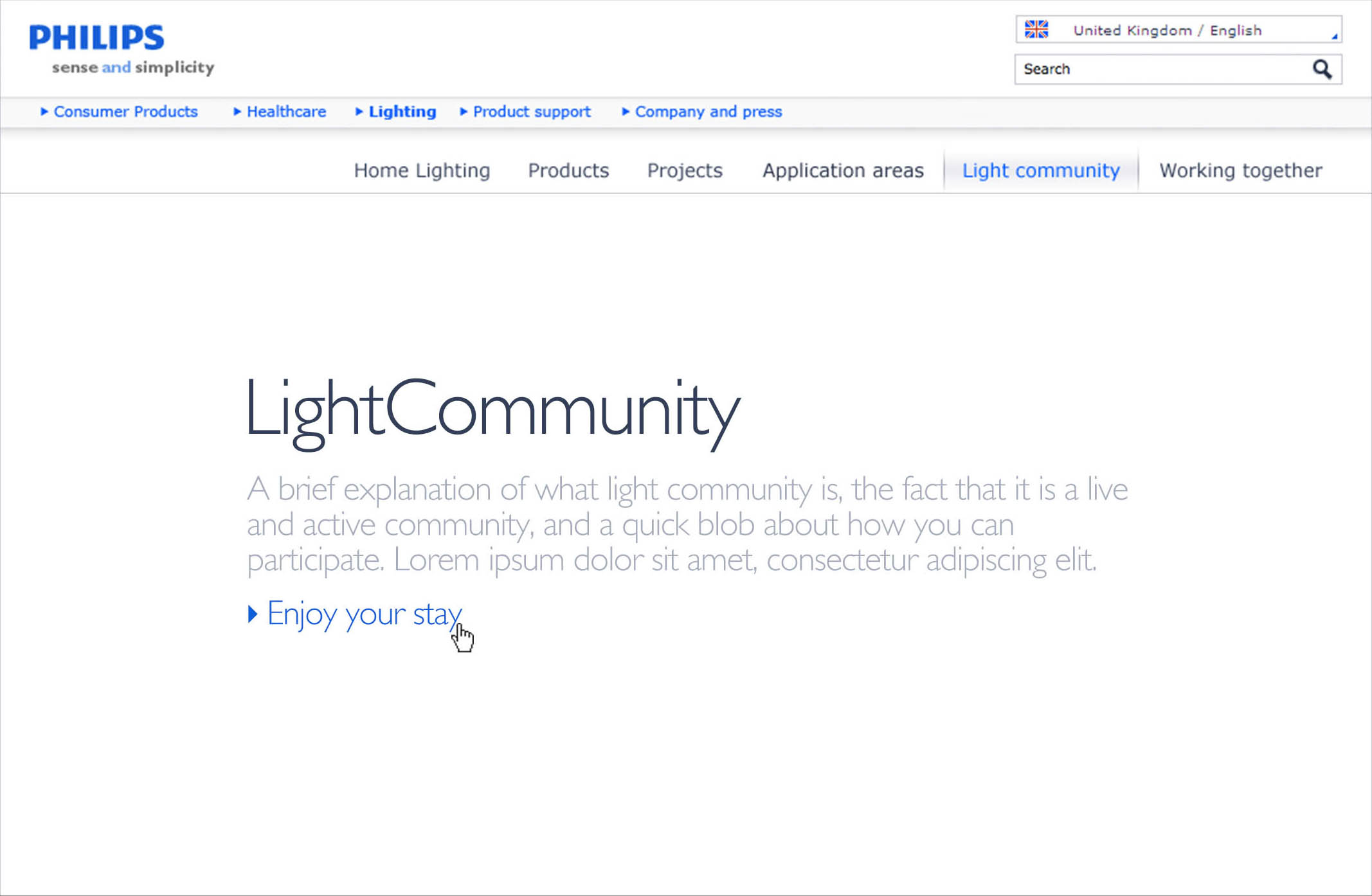Open Consumer Products link
The image size is (1372, 896).
pyautogui.click(x=125, y=112)
